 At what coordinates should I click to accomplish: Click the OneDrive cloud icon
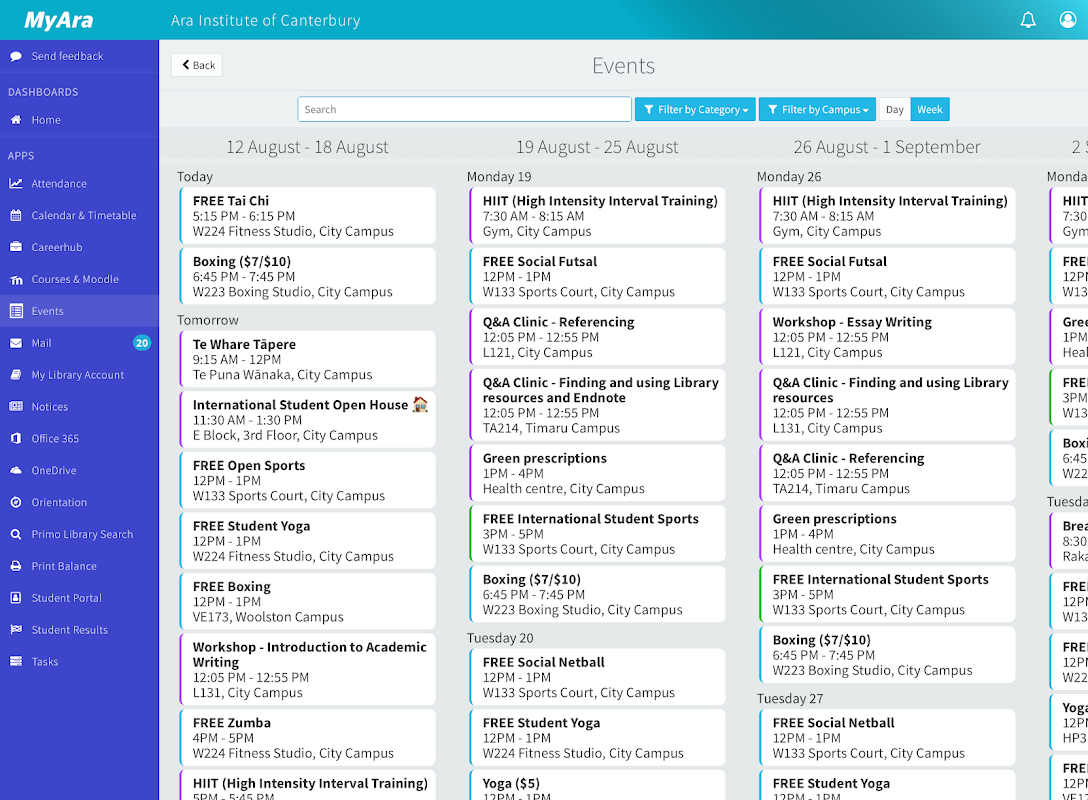(15, 471)
